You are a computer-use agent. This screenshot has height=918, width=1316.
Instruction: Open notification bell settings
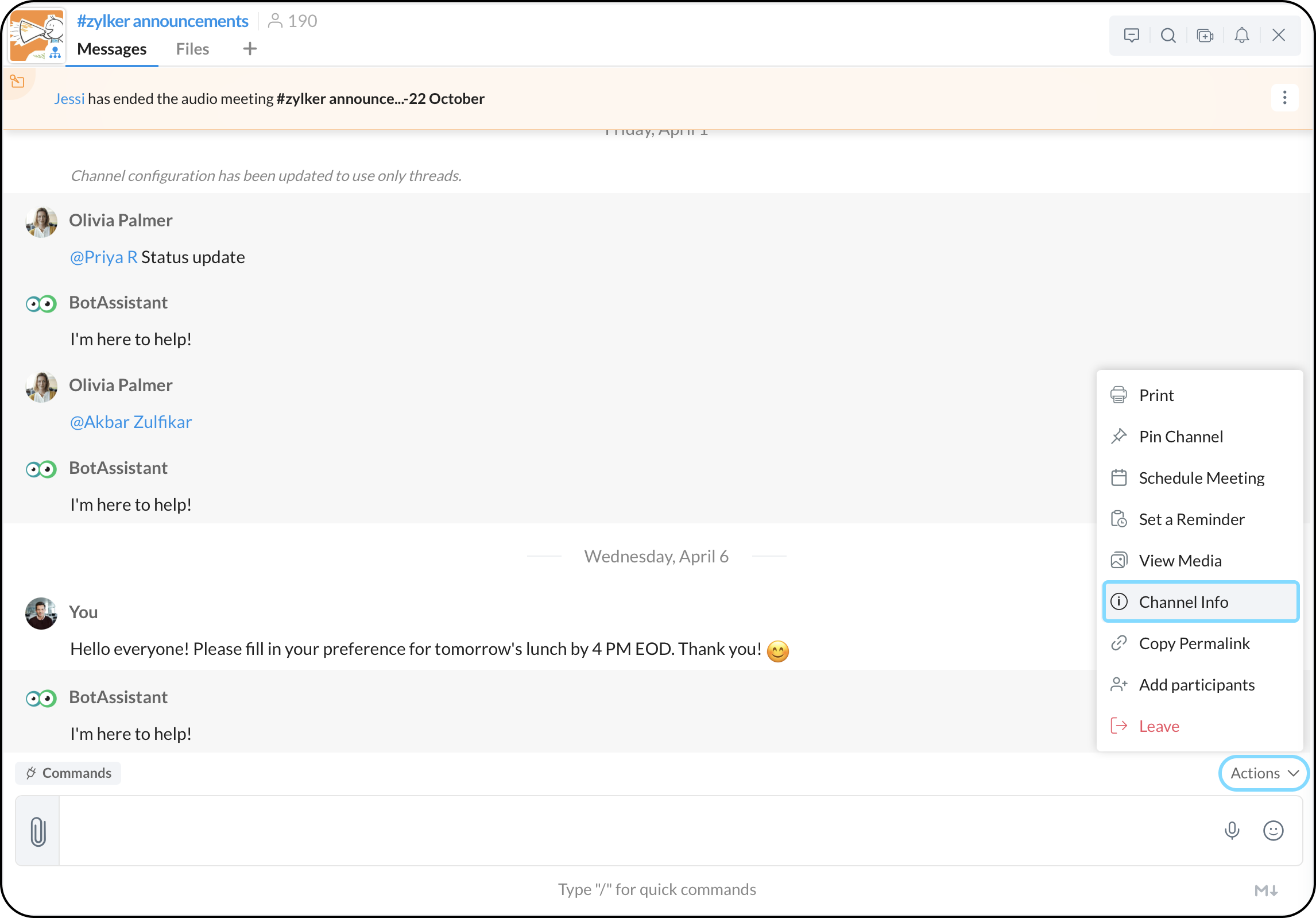coord(1241,36)
